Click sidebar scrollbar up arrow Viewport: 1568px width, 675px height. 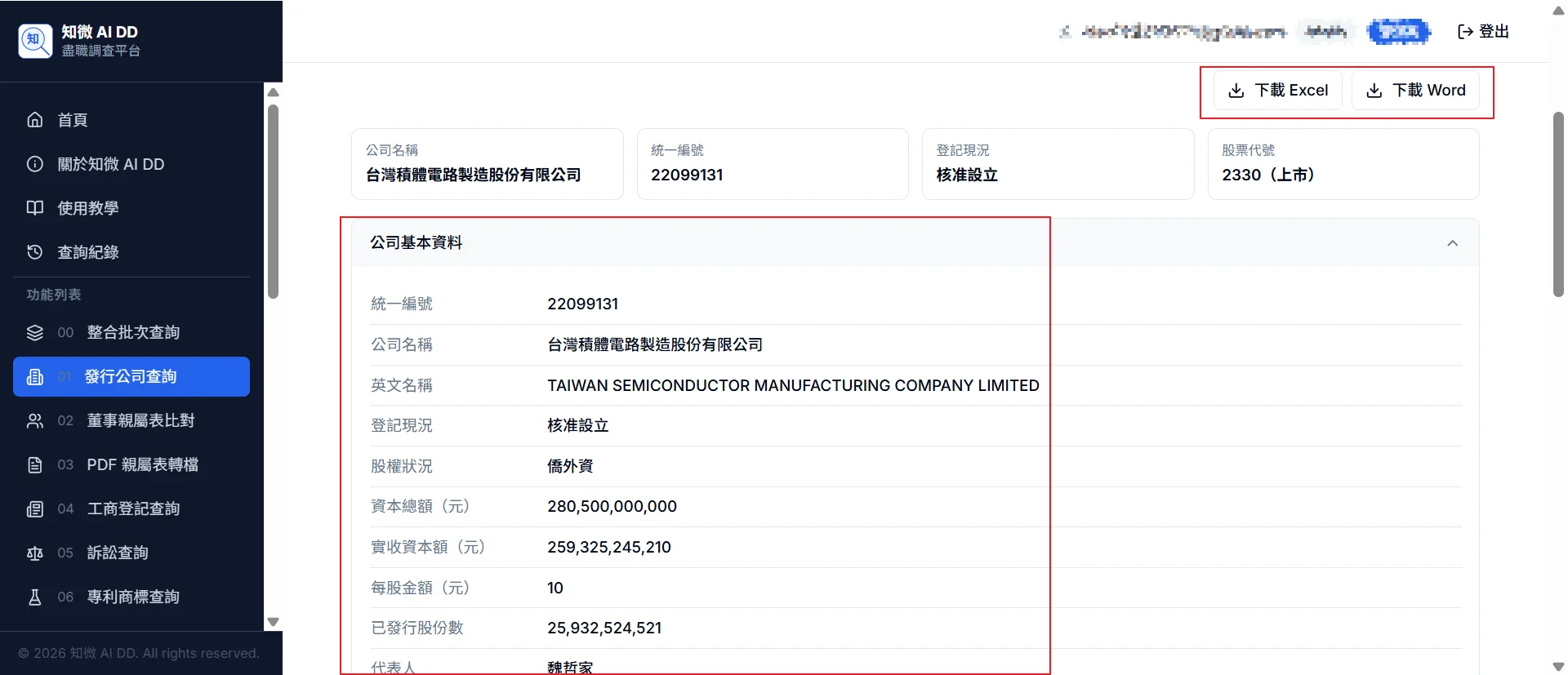pyautogui.click(x=274, y=92)
